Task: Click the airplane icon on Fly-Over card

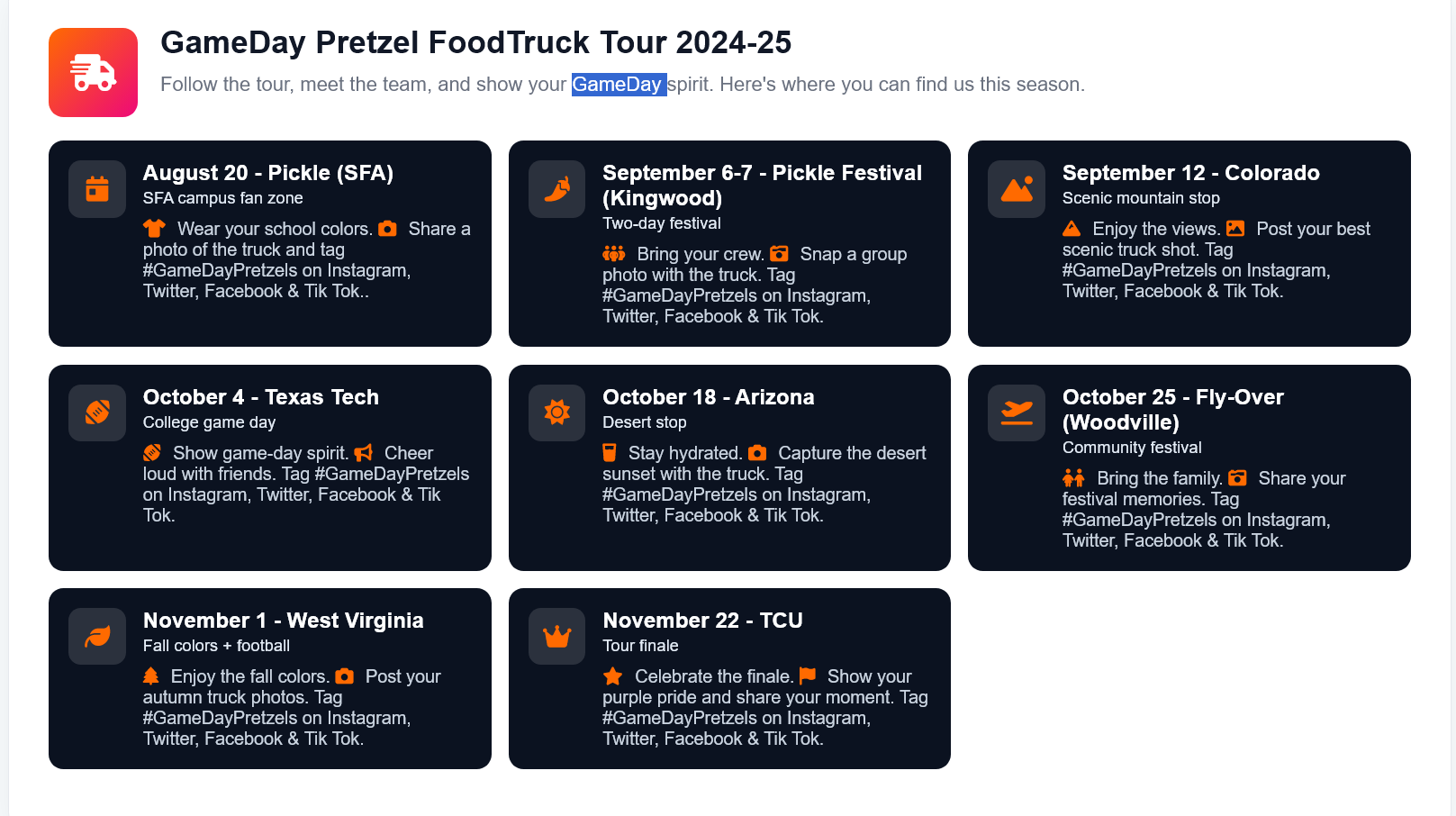Action: [1017, 413]
